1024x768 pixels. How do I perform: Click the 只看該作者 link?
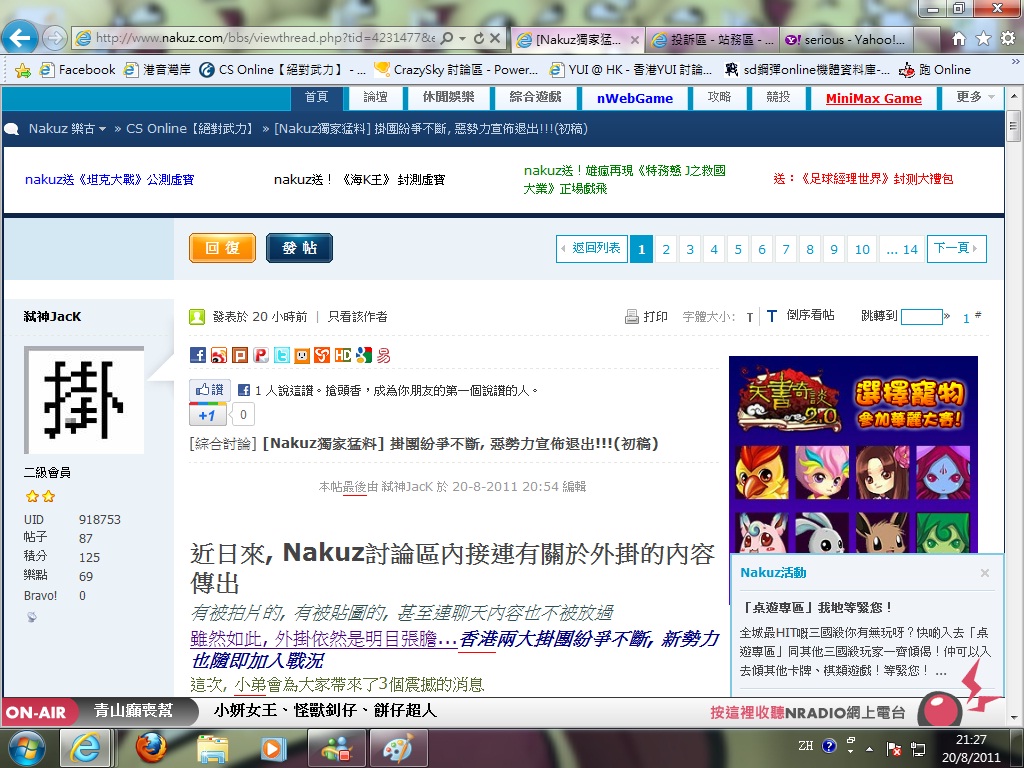357,317
